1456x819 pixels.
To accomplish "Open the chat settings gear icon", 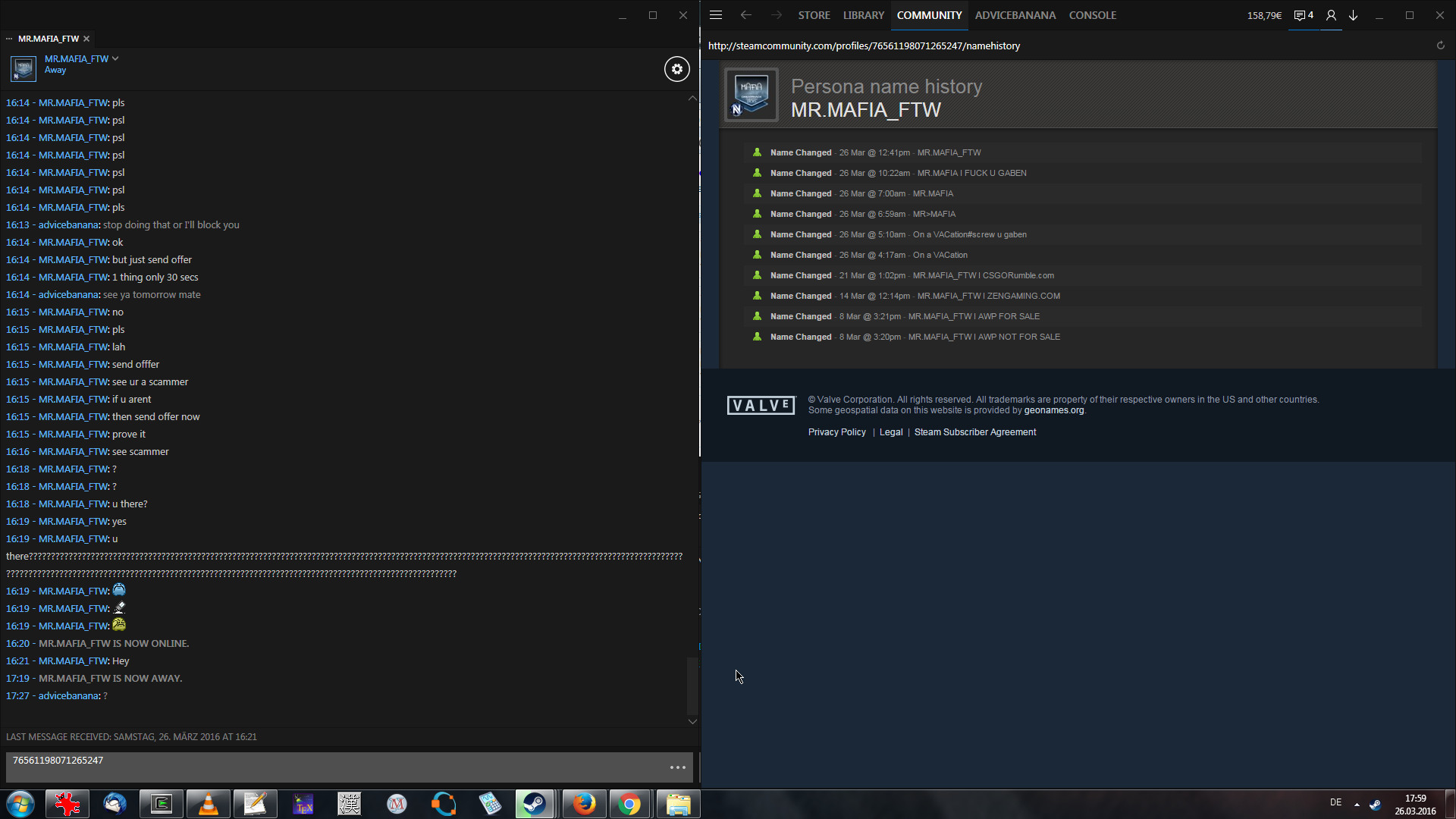I will point(676,69).
